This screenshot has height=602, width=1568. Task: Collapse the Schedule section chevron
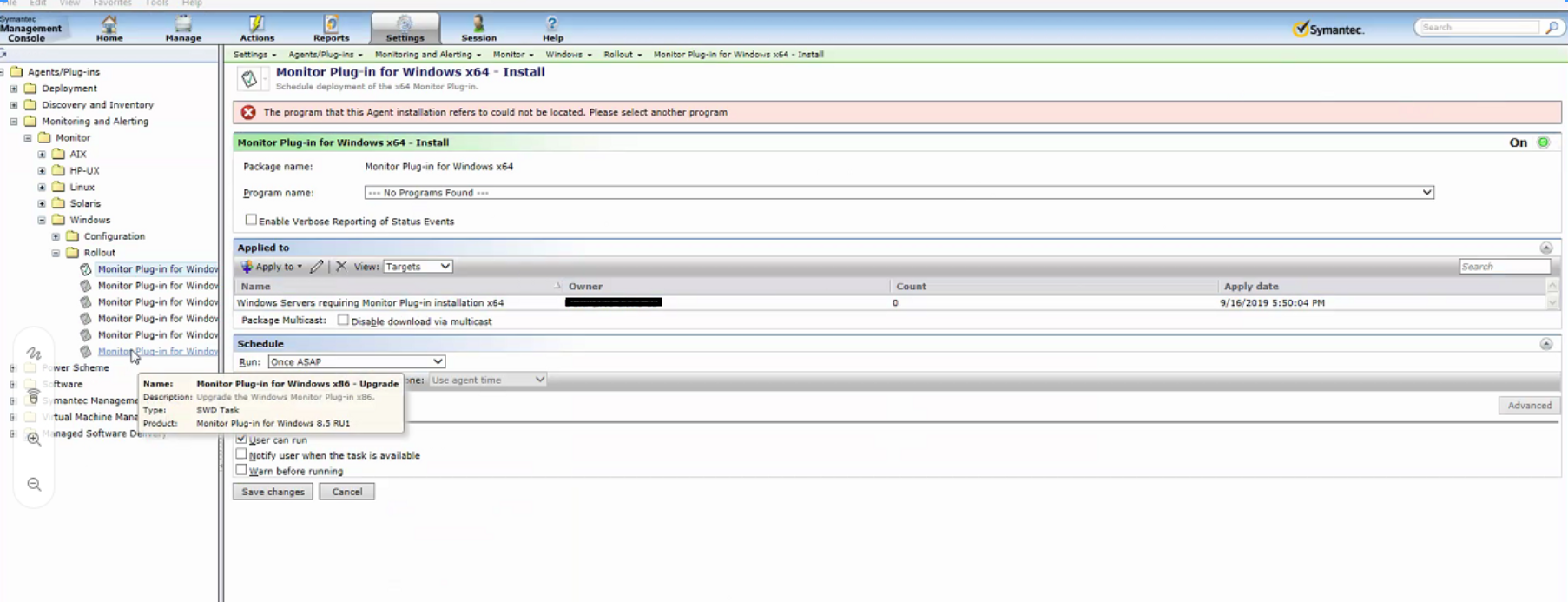coord(1546,344)
